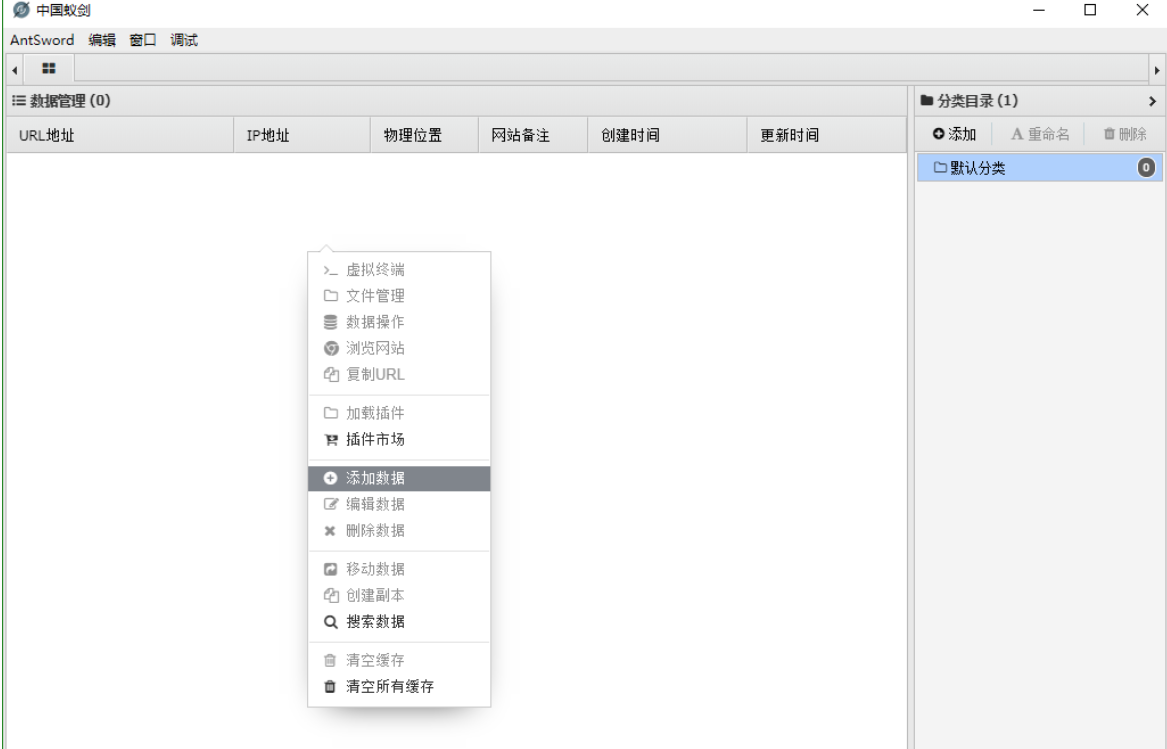Select the home grid tab icon
This screenshot has width=1167, height=749.
[x=48, y=68]
